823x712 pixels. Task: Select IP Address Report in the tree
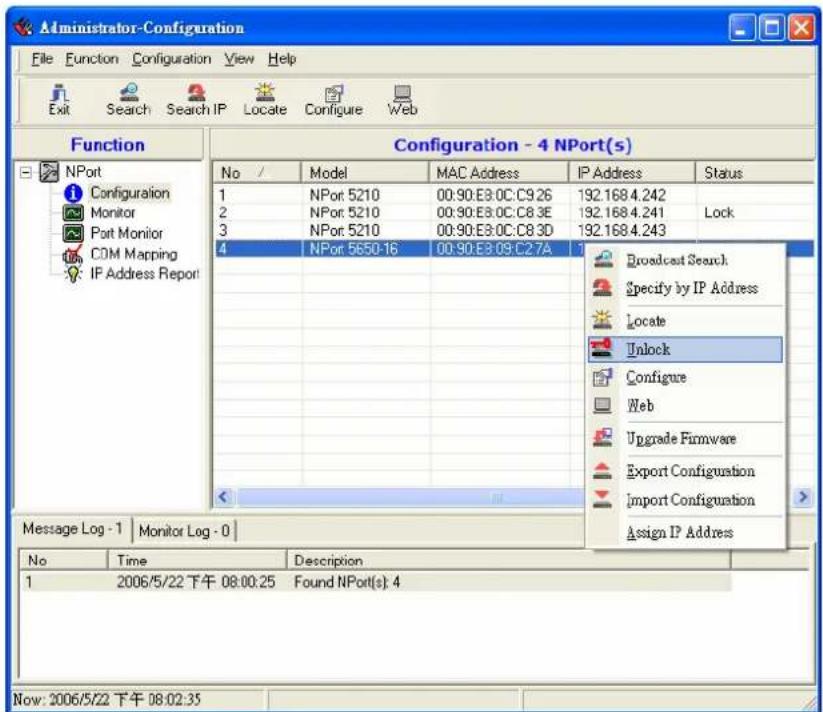(x=144, y=274)
